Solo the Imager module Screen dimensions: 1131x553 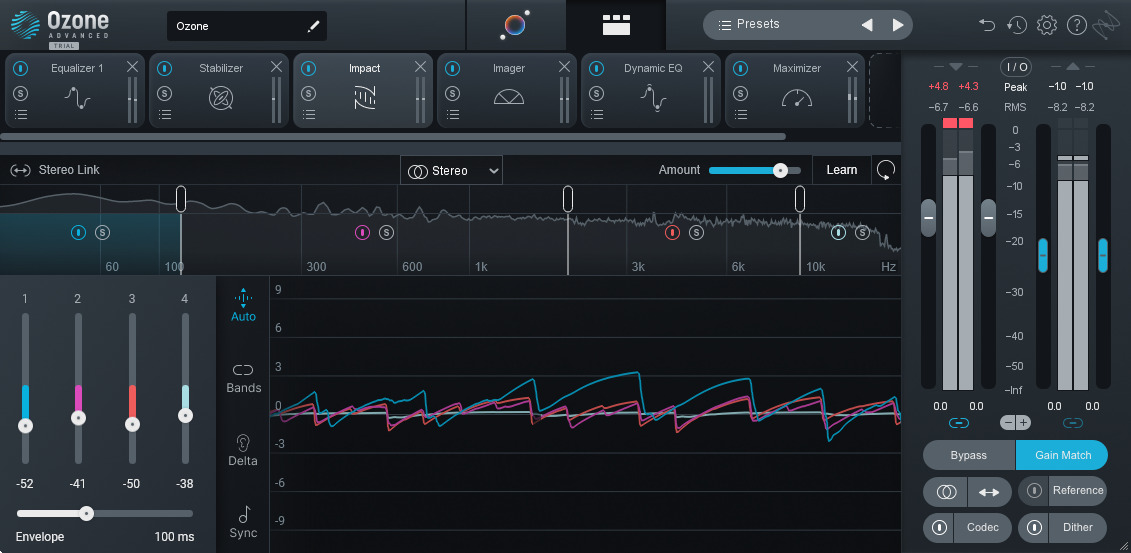point(452,93)
